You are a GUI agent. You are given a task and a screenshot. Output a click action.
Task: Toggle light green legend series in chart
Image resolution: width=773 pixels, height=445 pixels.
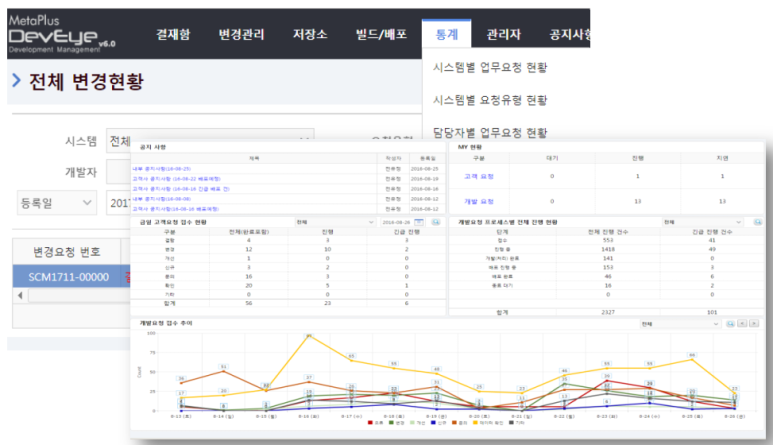[x=417, y=423]
